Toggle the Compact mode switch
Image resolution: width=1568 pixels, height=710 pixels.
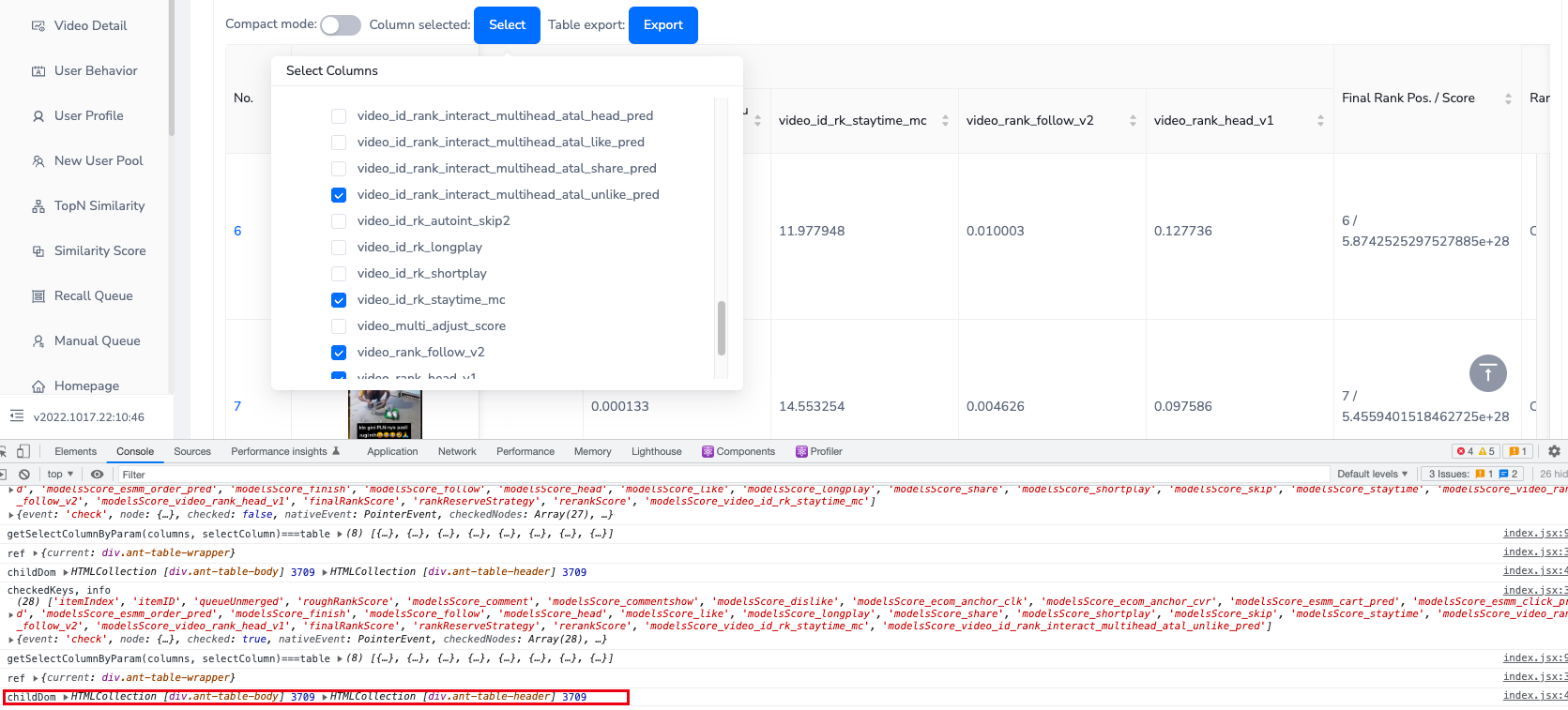pyautogui.click(x=340, y=25)
